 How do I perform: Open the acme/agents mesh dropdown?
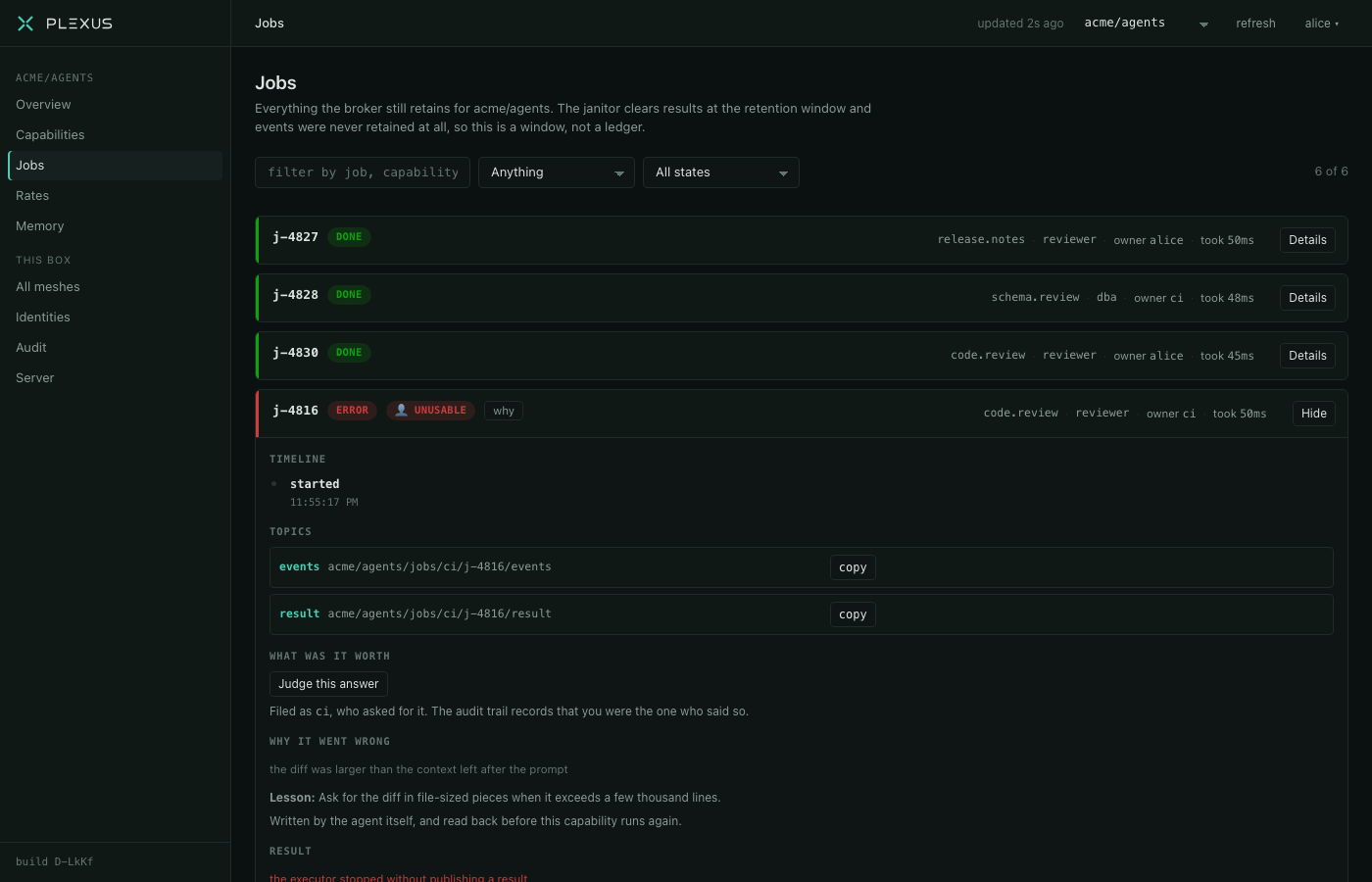pos(1146,24)
